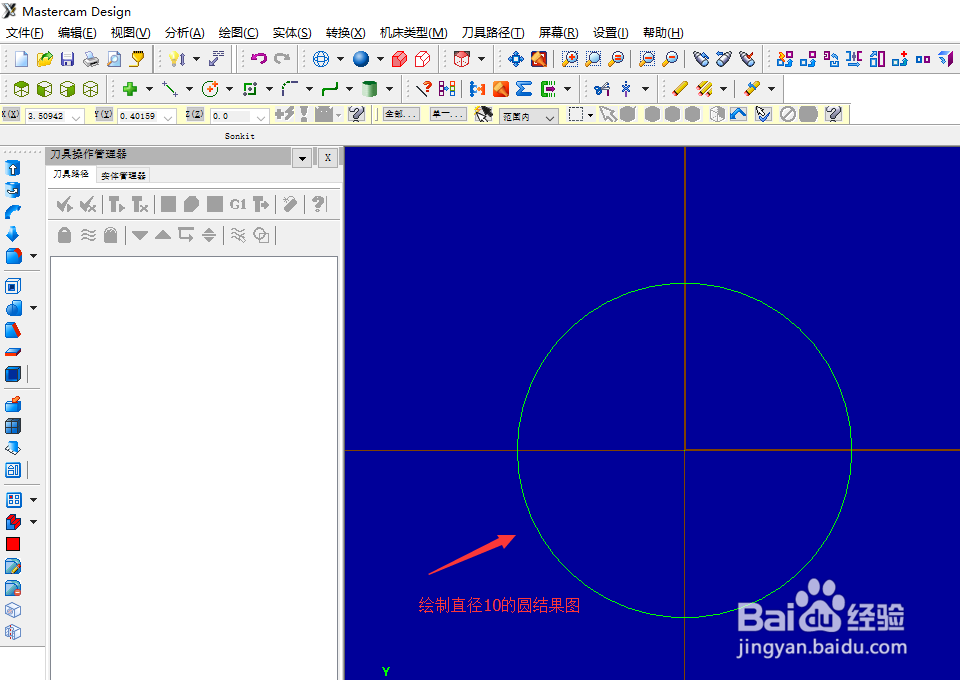Click the New file icon

point(21,59)
